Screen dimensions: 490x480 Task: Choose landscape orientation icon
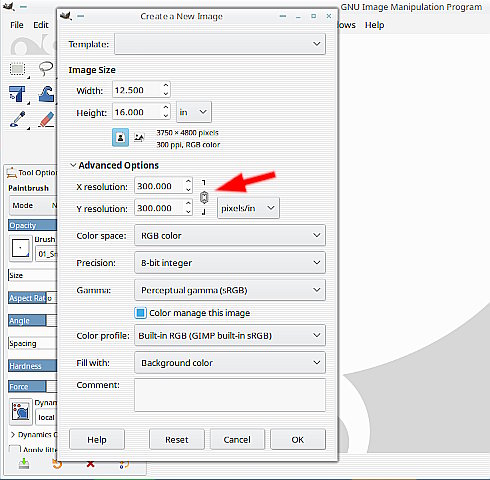[x=139, y=137]
